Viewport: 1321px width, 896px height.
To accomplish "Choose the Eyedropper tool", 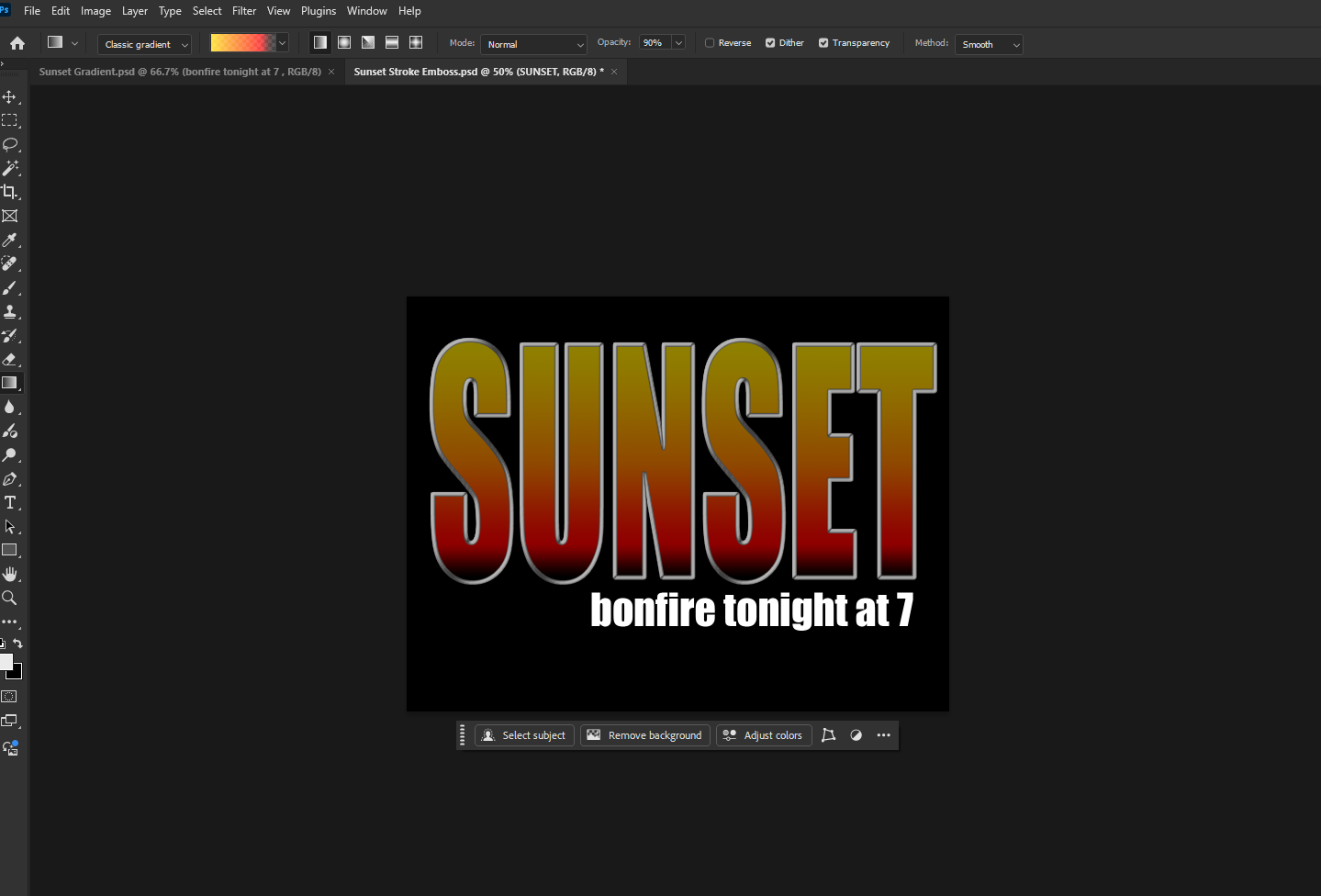I will 10,240.
